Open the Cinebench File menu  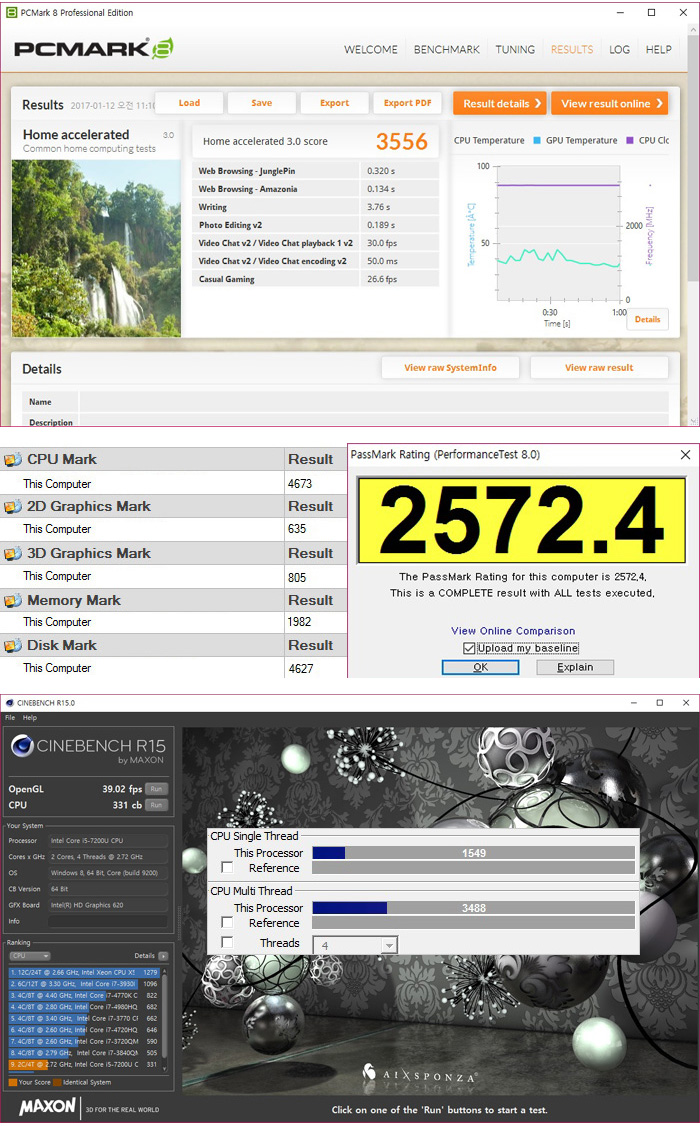(x=10, y=718)
